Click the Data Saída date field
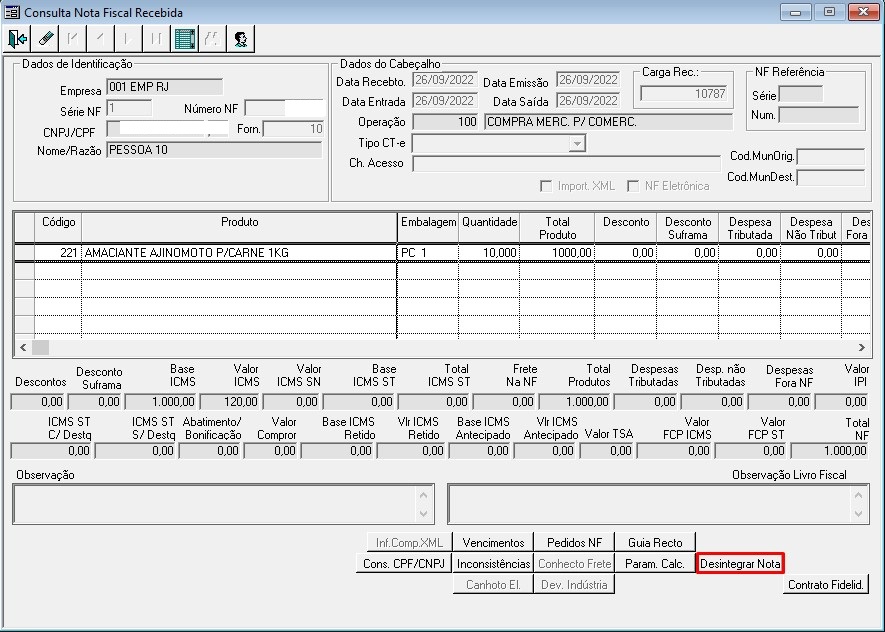Viewport: 885px width, 632px height. pyautogui.click(x=588, y=100)
